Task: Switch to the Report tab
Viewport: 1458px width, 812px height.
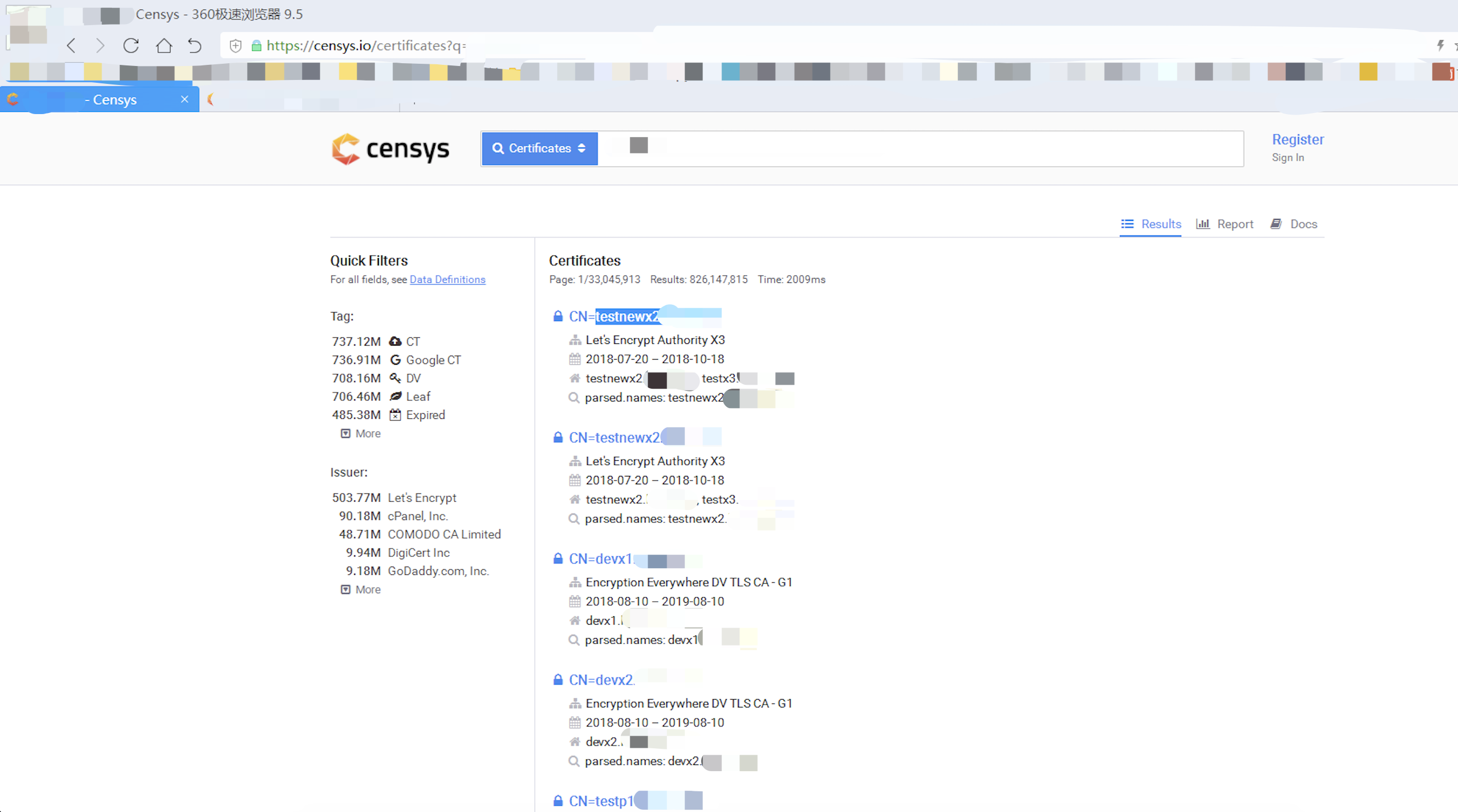Action: [1225, 224]
